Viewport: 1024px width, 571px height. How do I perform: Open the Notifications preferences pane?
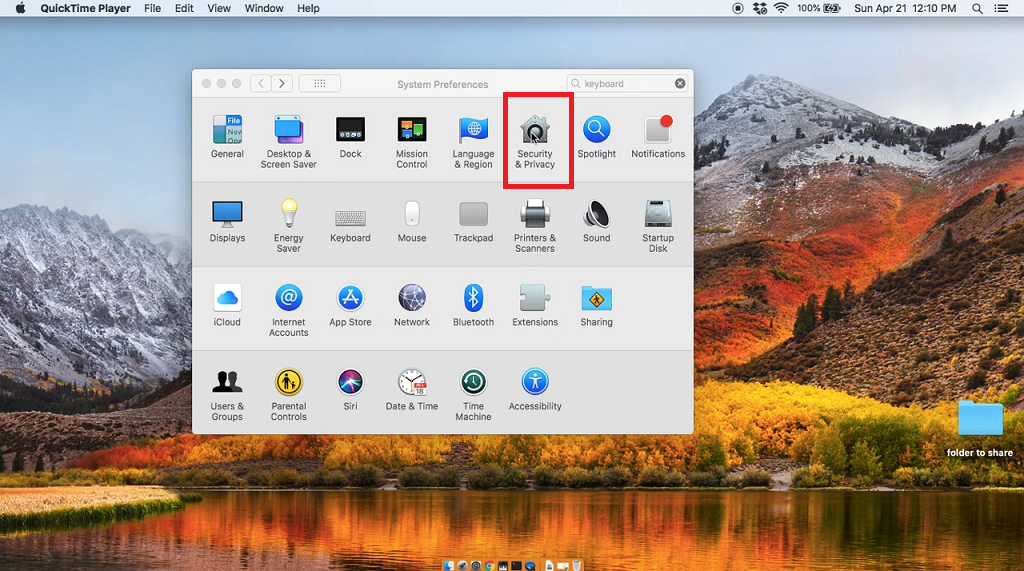point(658,136)
